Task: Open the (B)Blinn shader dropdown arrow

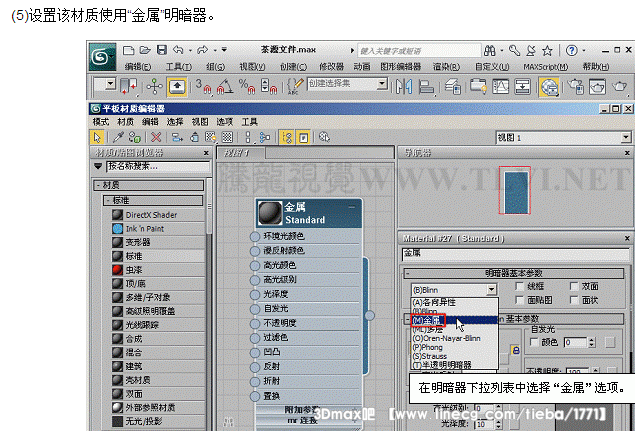Action: (x=491, y=290)
